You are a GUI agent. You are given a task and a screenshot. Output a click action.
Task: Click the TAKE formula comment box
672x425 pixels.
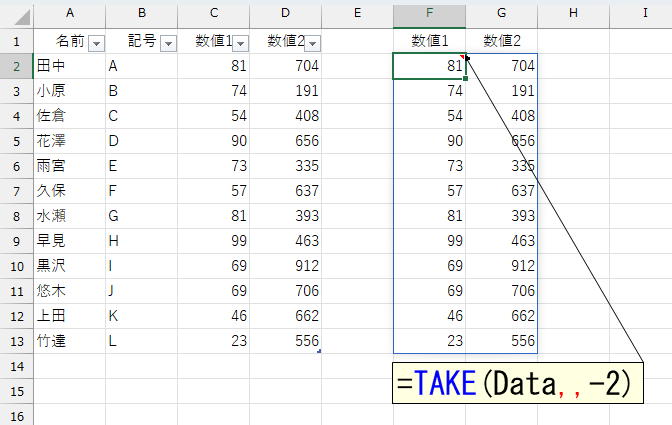(x=518, y=383)
